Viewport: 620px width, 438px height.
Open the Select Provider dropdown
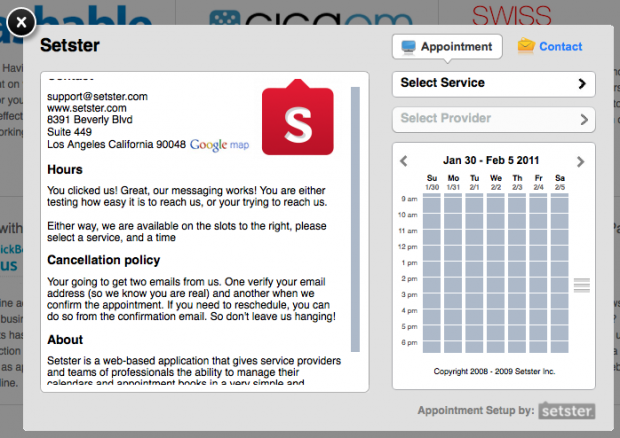click(493, 119)
